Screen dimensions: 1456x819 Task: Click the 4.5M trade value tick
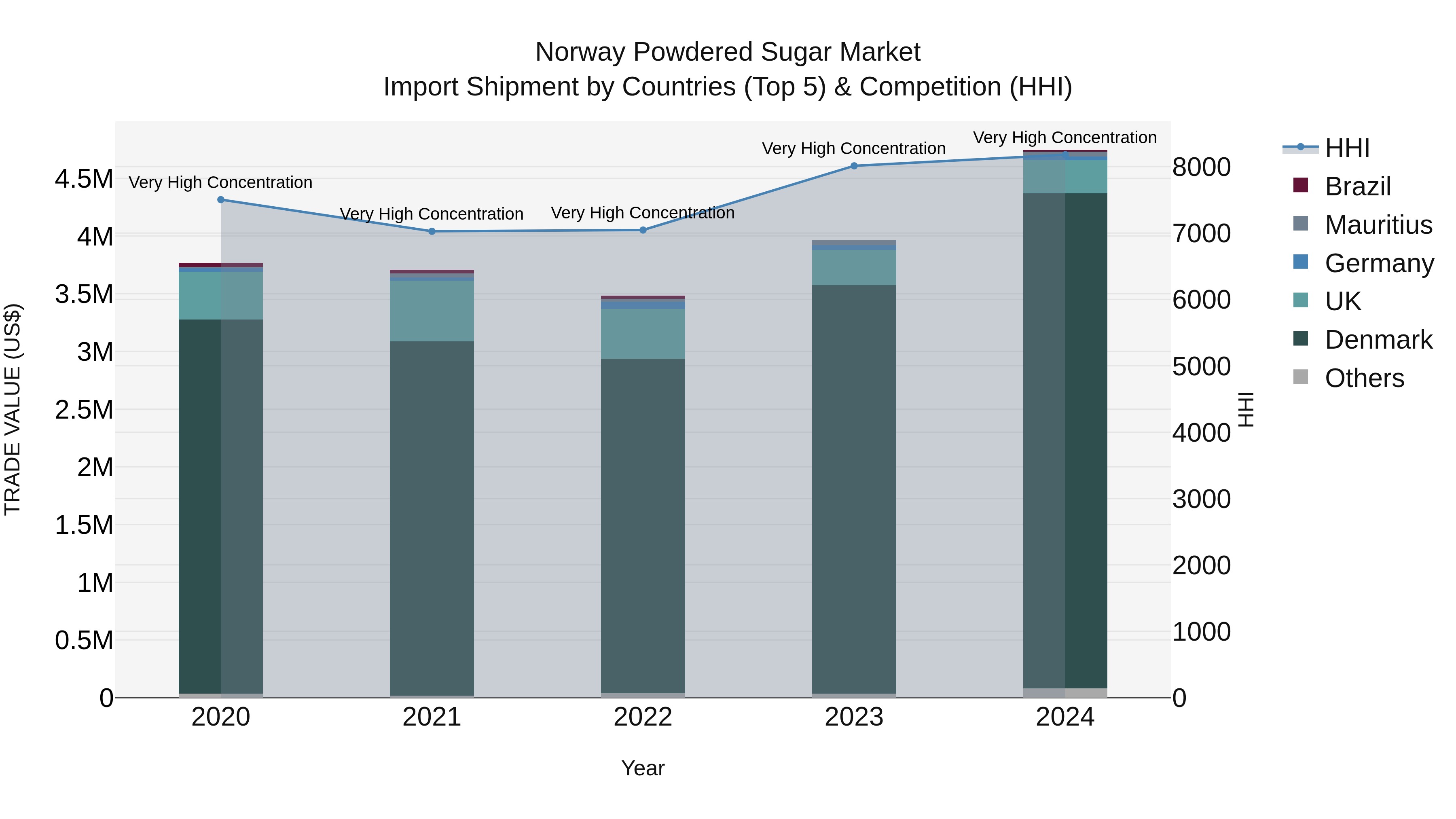(x=84, y=179)
